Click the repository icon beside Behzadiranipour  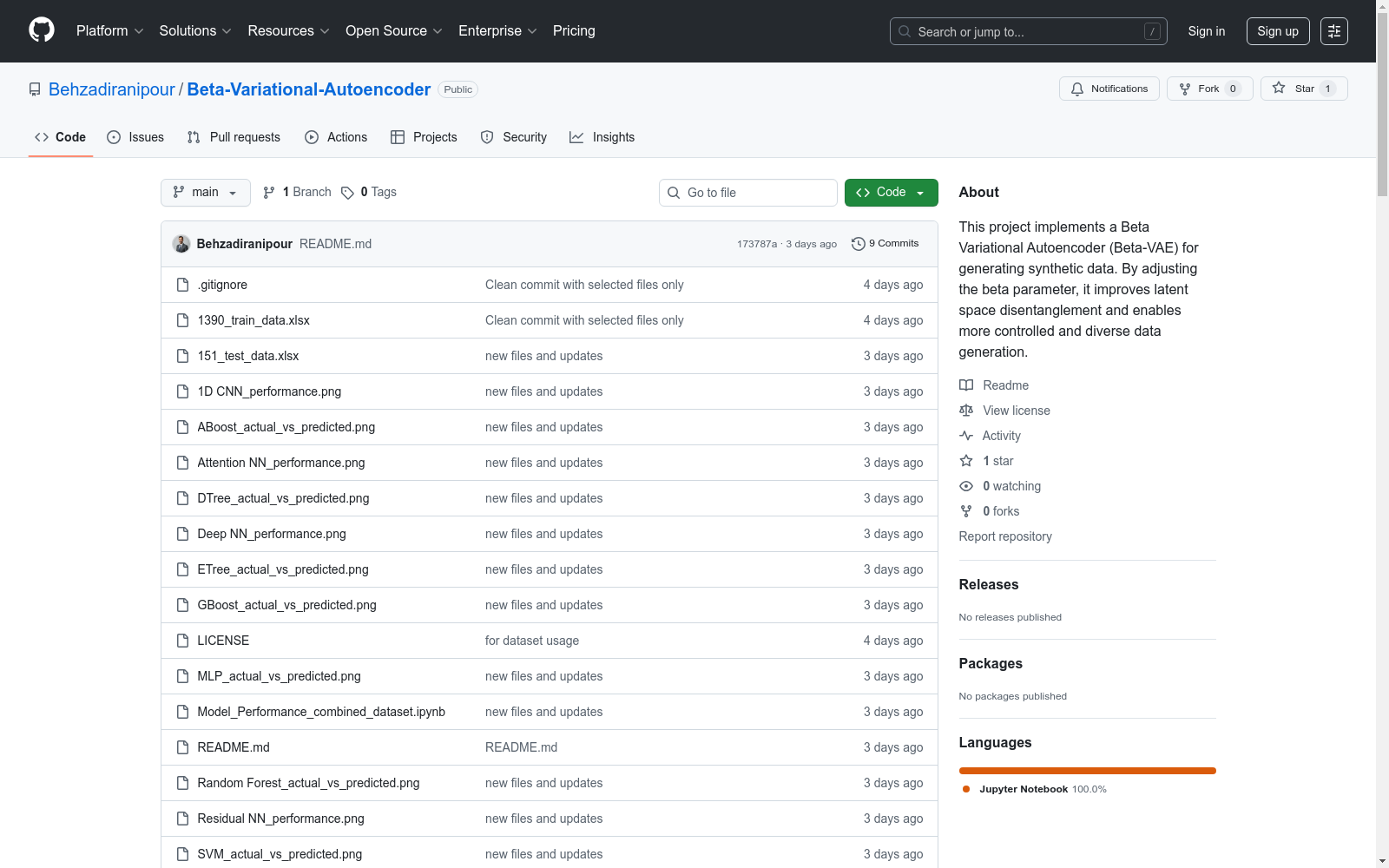[35, 89]
